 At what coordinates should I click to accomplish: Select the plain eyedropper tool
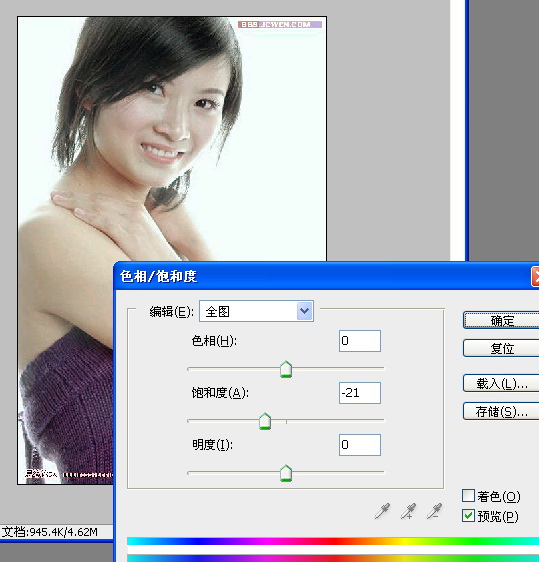pyautogui.click(x=382, y=511)
